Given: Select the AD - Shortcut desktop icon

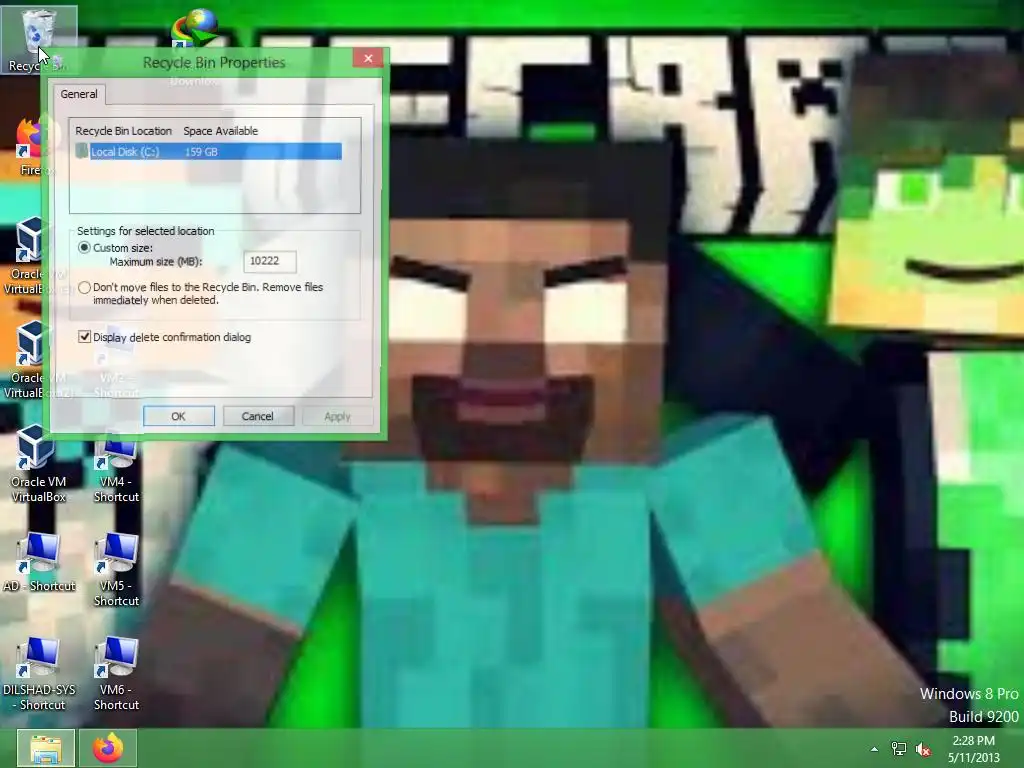Looking at the screenshot, I should [39, 563].
